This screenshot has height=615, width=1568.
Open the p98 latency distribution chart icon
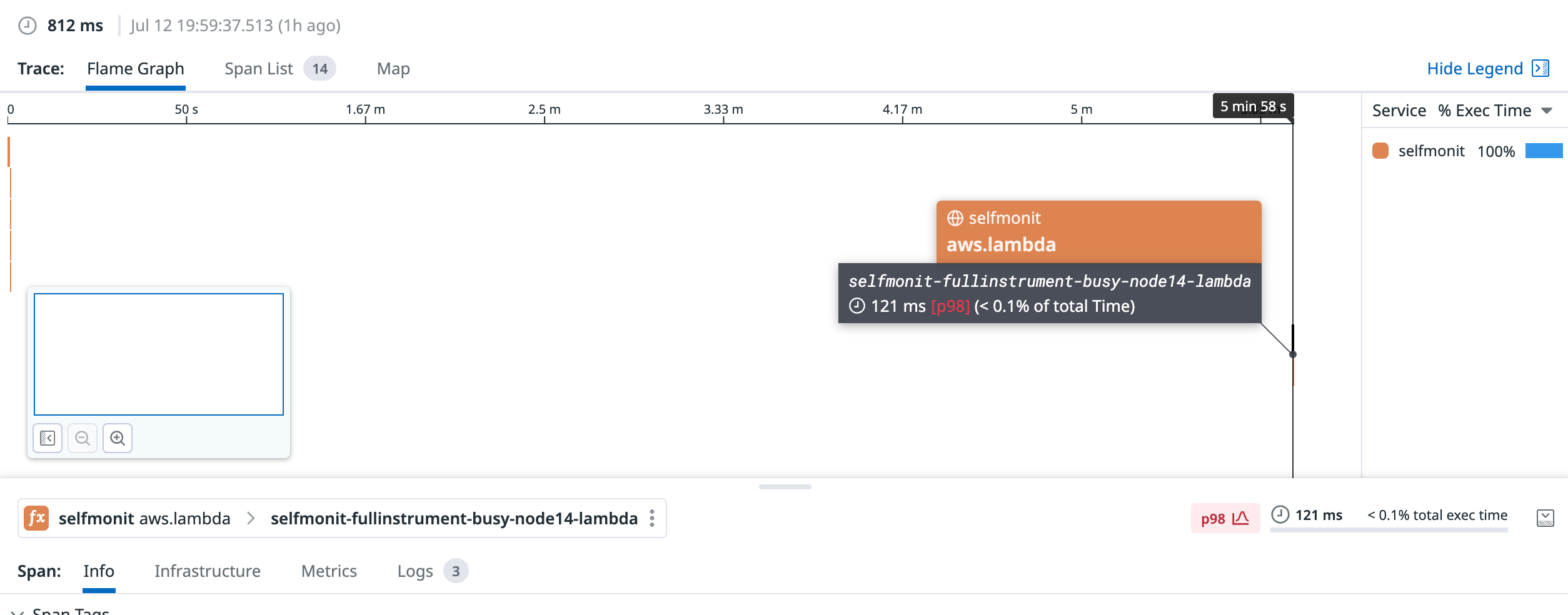tap(1241, 517)
